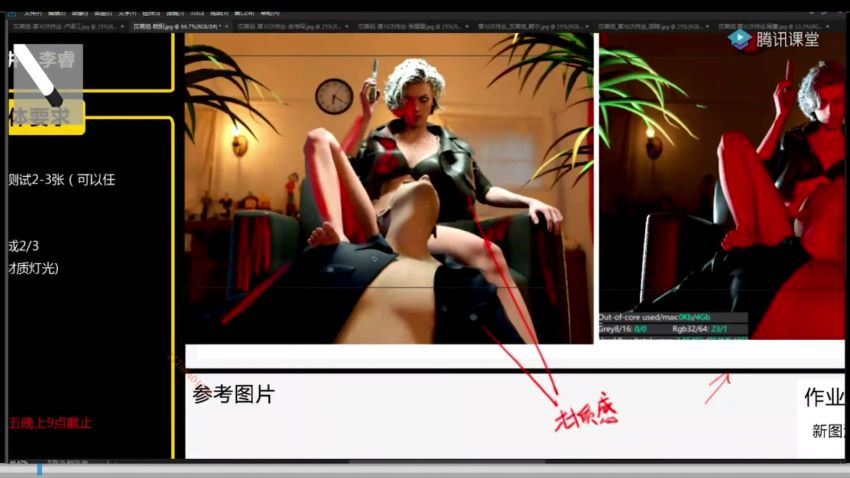Open the 图像(I) menu
The height and width of the screenshot is (478, 850).
(80, 13)
